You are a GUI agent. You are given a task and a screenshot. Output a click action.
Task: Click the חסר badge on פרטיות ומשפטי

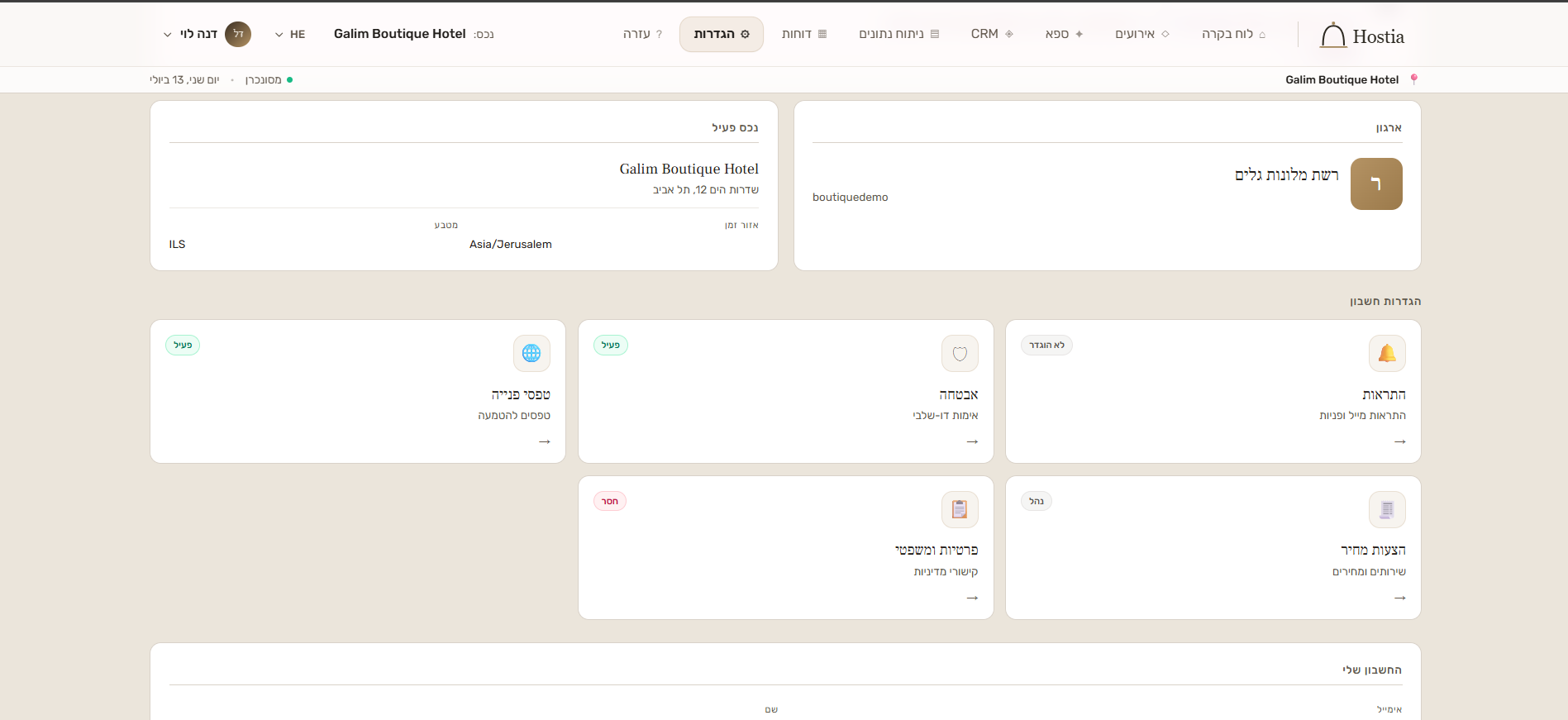(x=610, y=501)
